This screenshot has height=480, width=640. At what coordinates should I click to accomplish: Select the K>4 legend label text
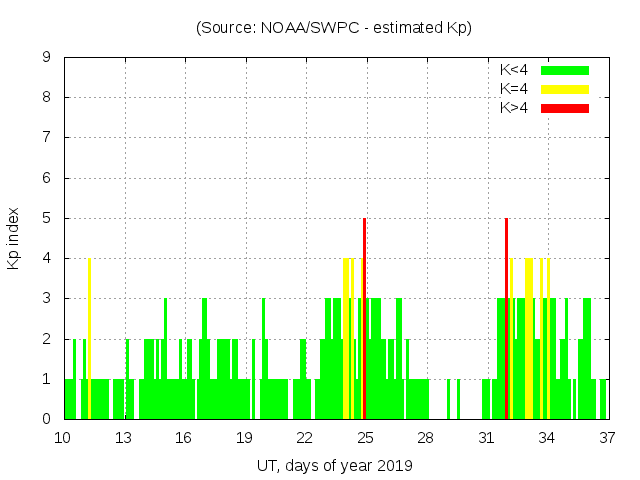pyautogui.click(x=514, y=108)
